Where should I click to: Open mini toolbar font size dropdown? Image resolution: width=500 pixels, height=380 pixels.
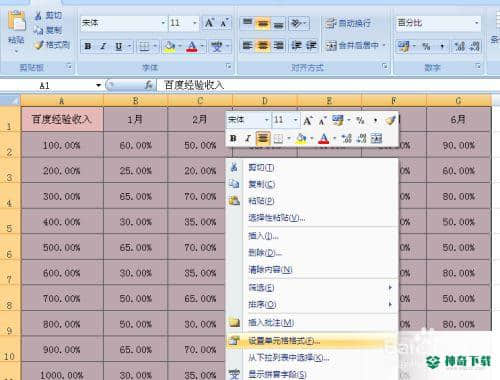296,120
